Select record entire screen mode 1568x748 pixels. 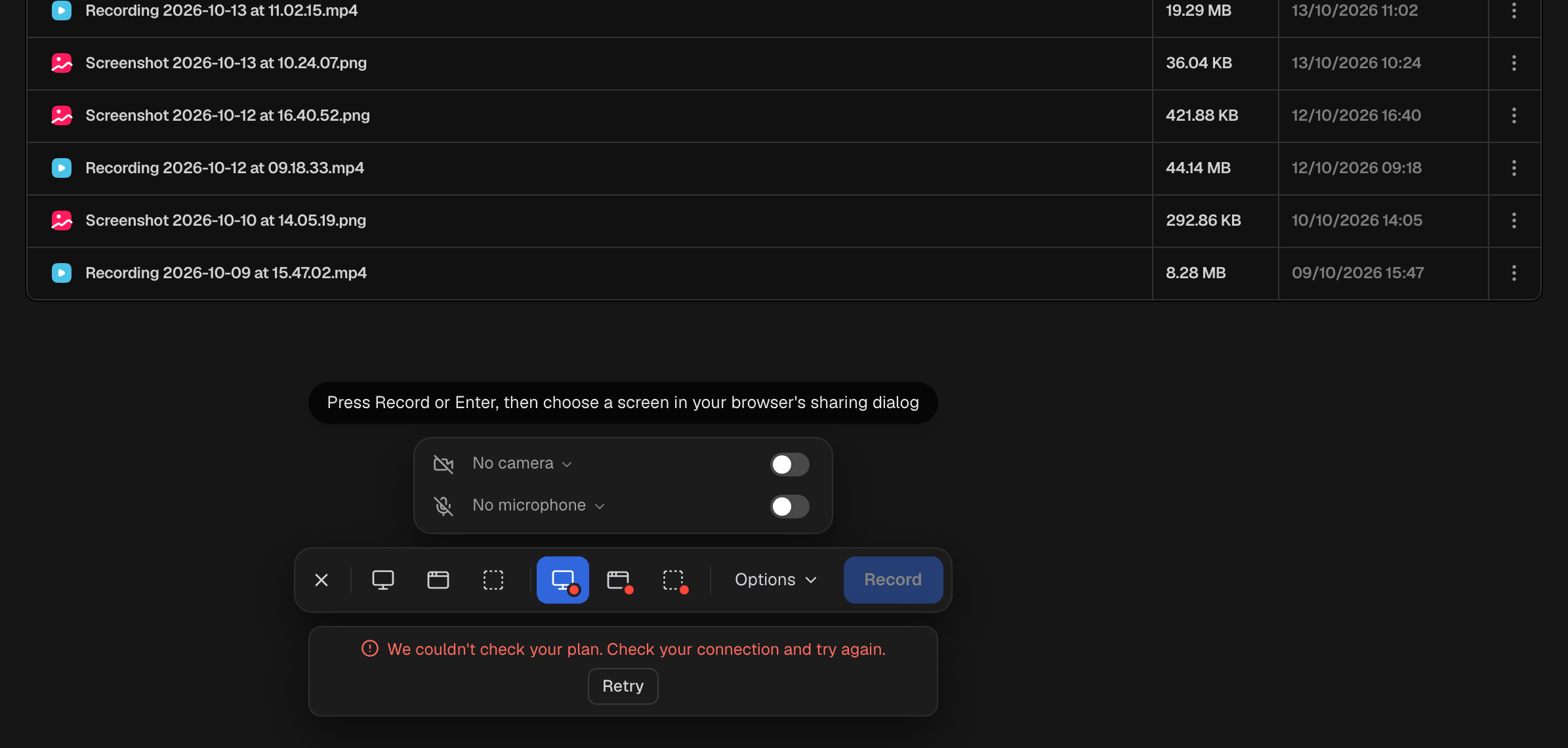(x=563, y=580)
